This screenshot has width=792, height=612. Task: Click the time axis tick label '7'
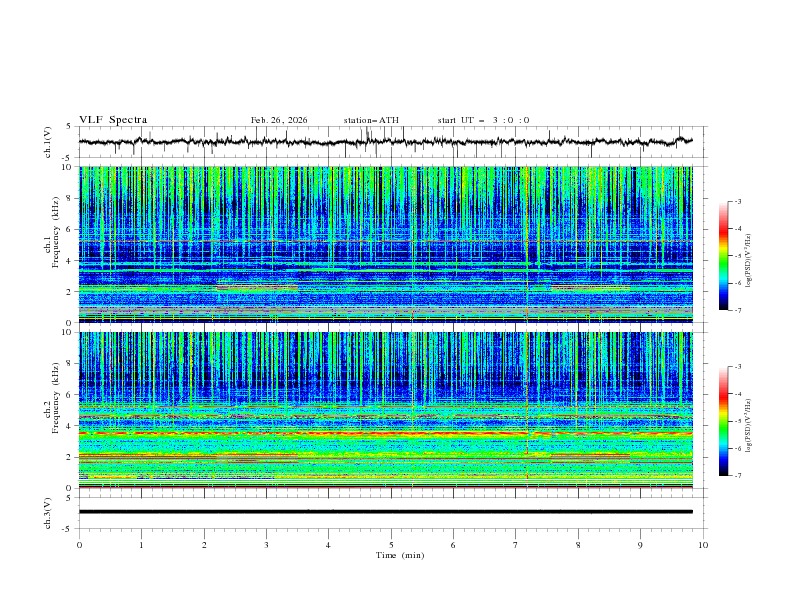point(516,545)
